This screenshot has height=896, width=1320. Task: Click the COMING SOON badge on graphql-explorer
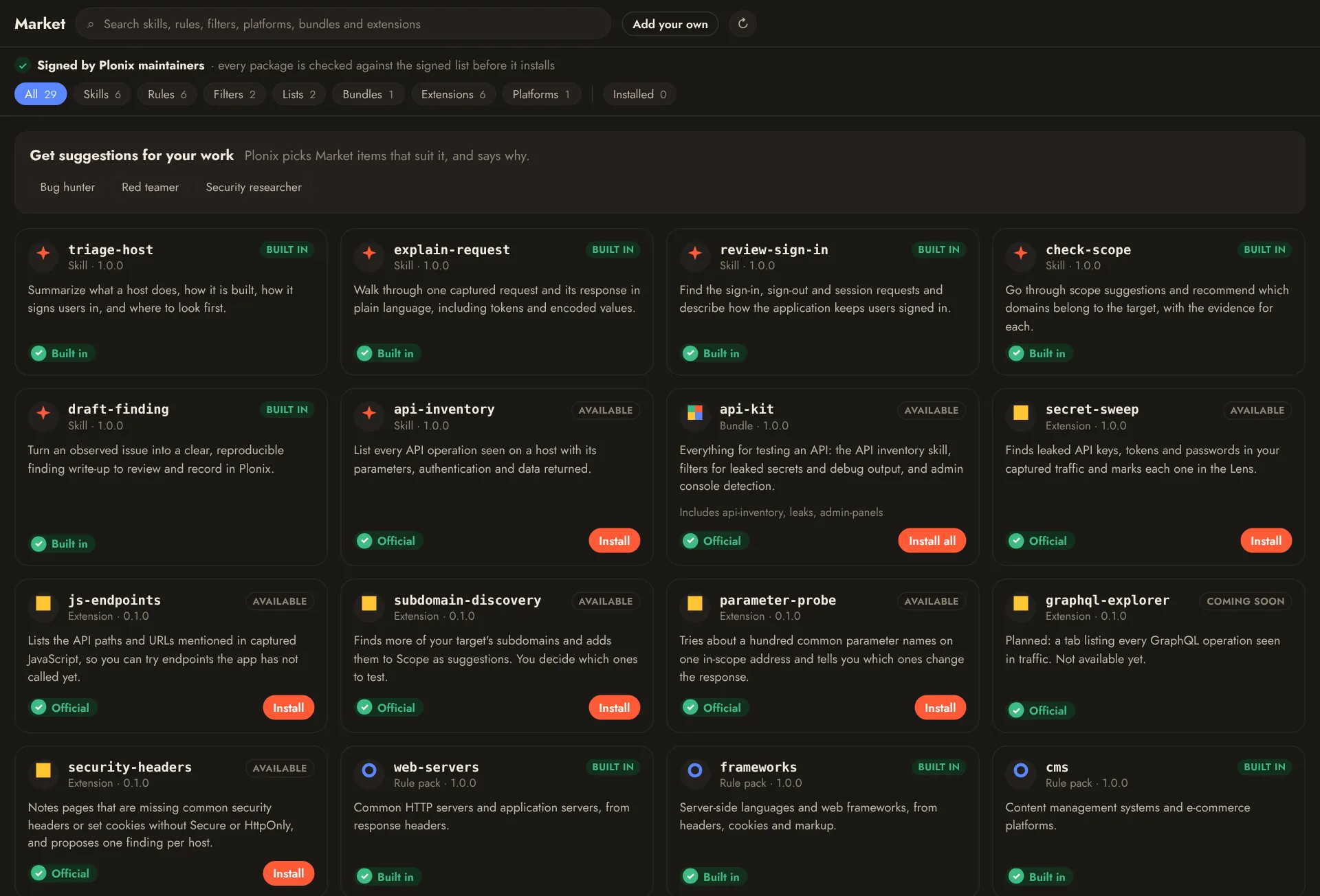(1245, 601)
